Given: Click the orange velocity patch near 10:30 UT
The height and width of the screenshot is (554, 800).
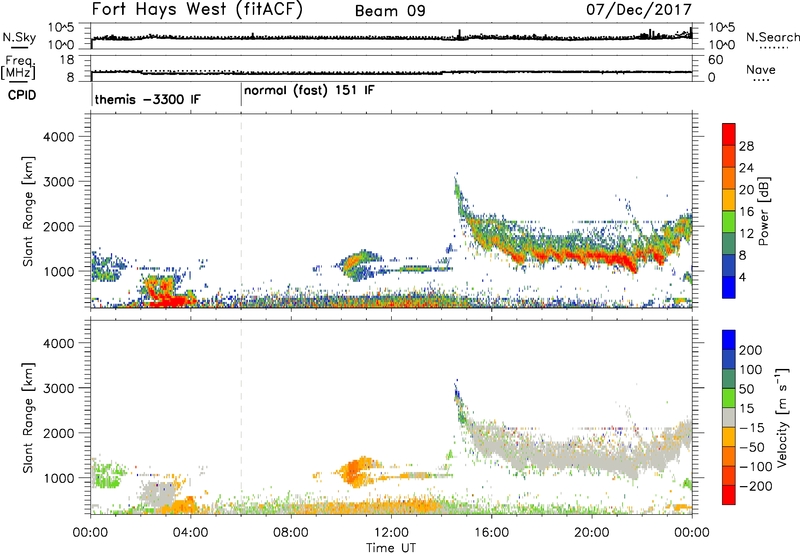Looking at the screenshot, I should pos(353,471).
